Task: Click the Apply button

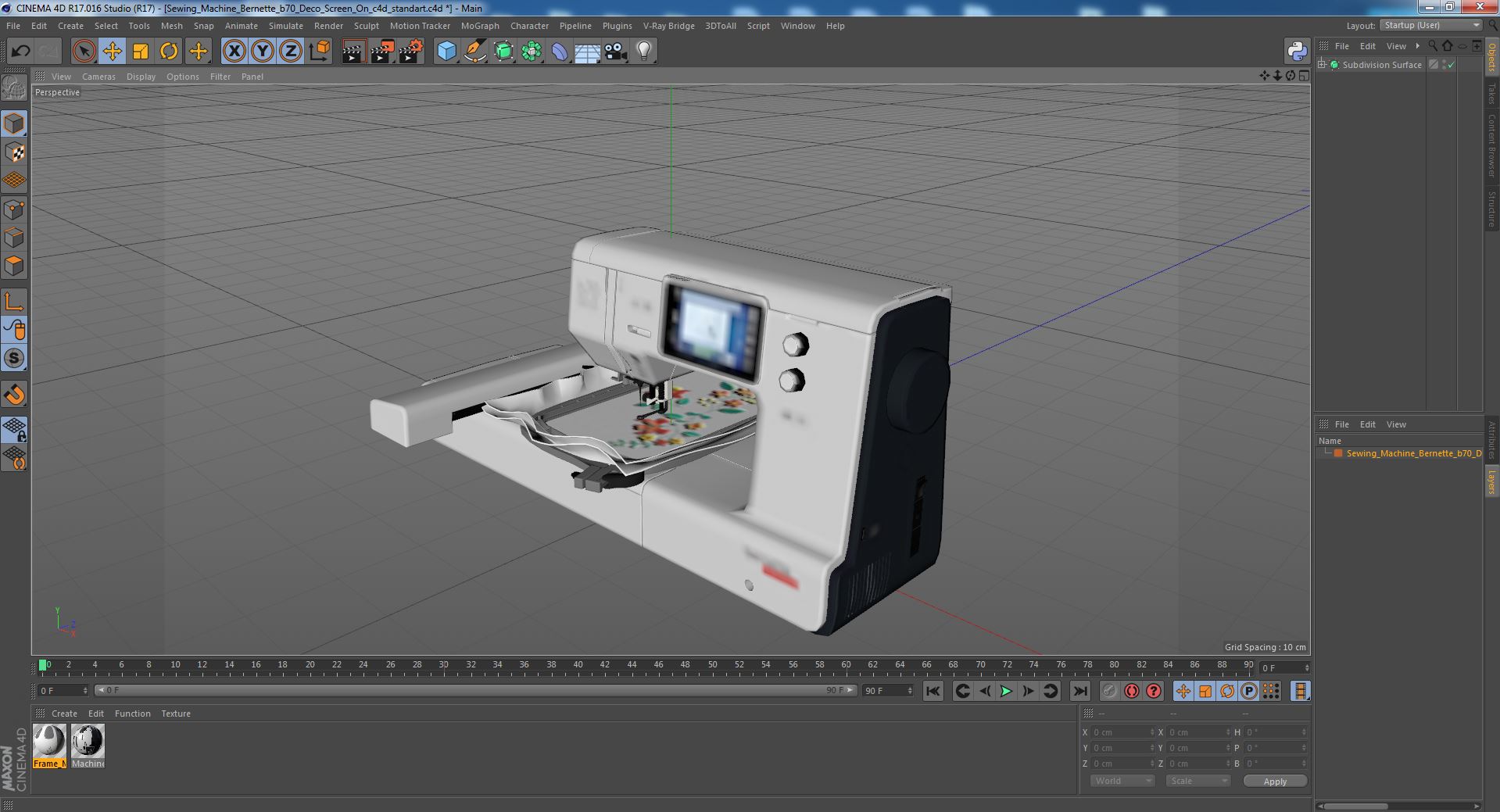Action: pyautogui.click(x=1275, y=781)
